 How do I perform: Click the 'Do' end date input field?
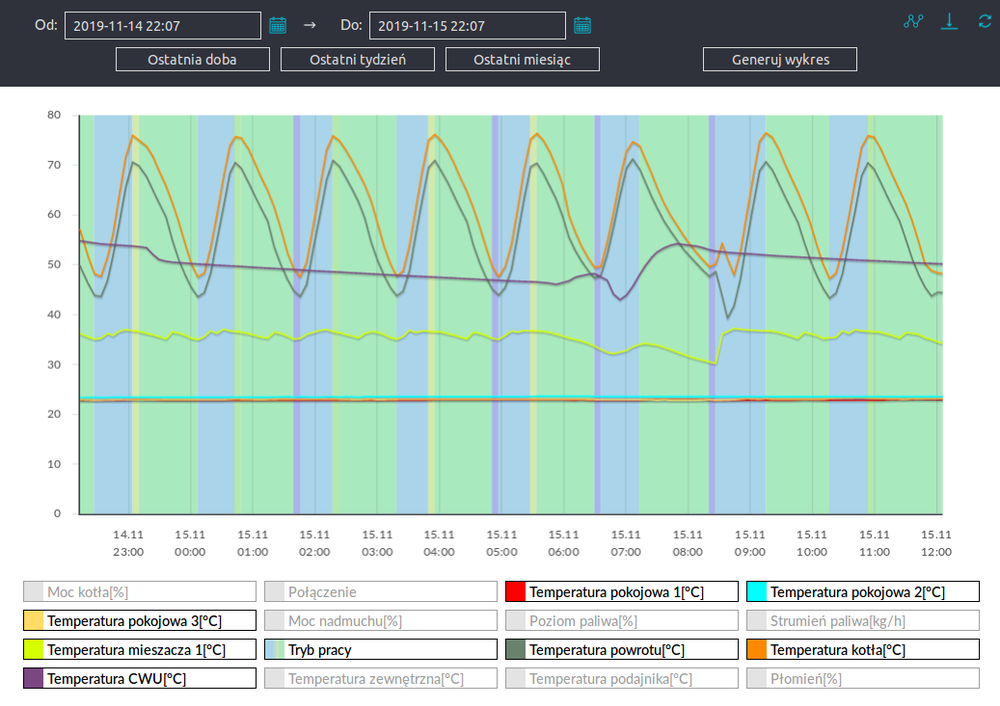pyautogui.click(x=466, y=26)
